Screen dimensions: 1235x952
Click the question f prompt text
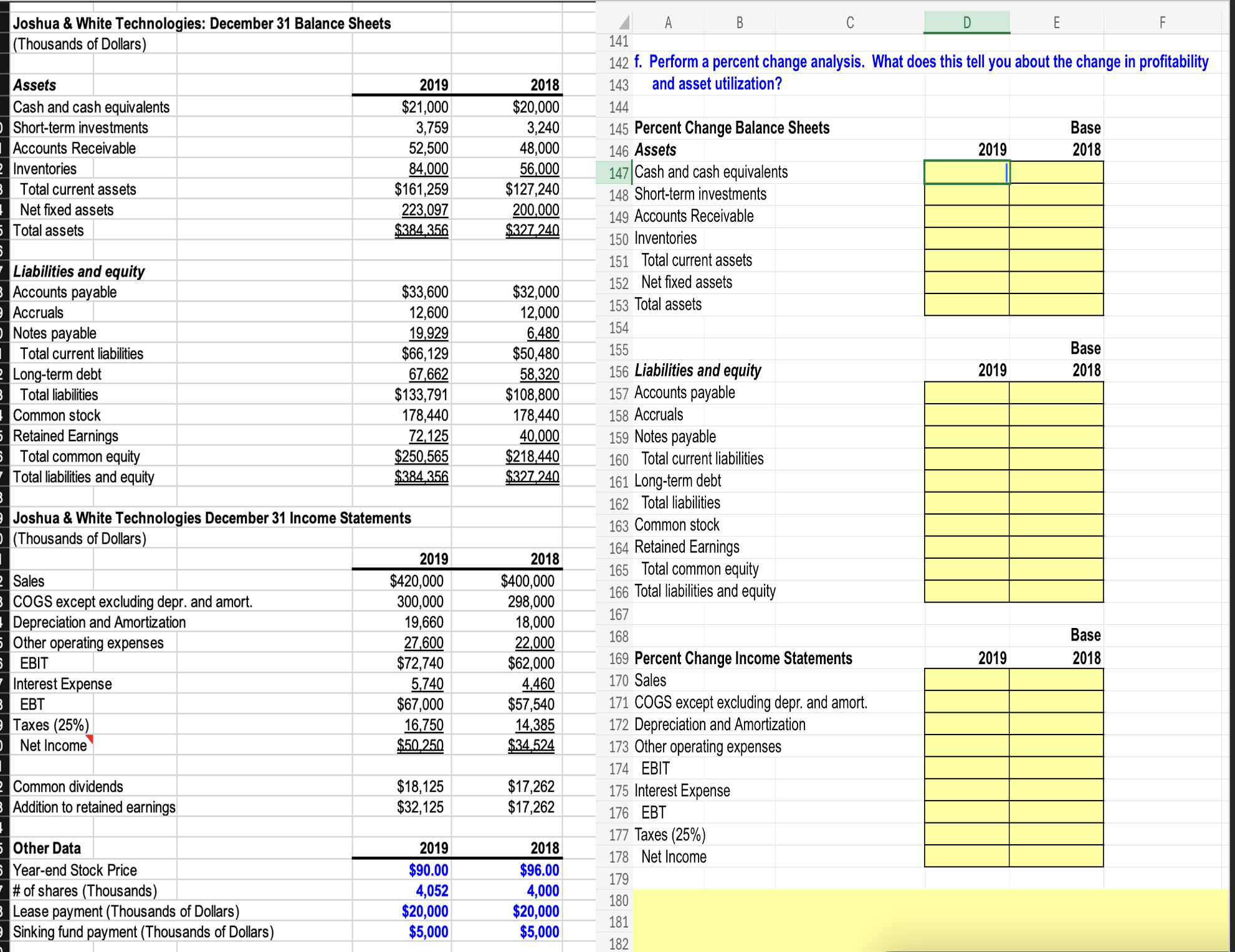[921, 62]
